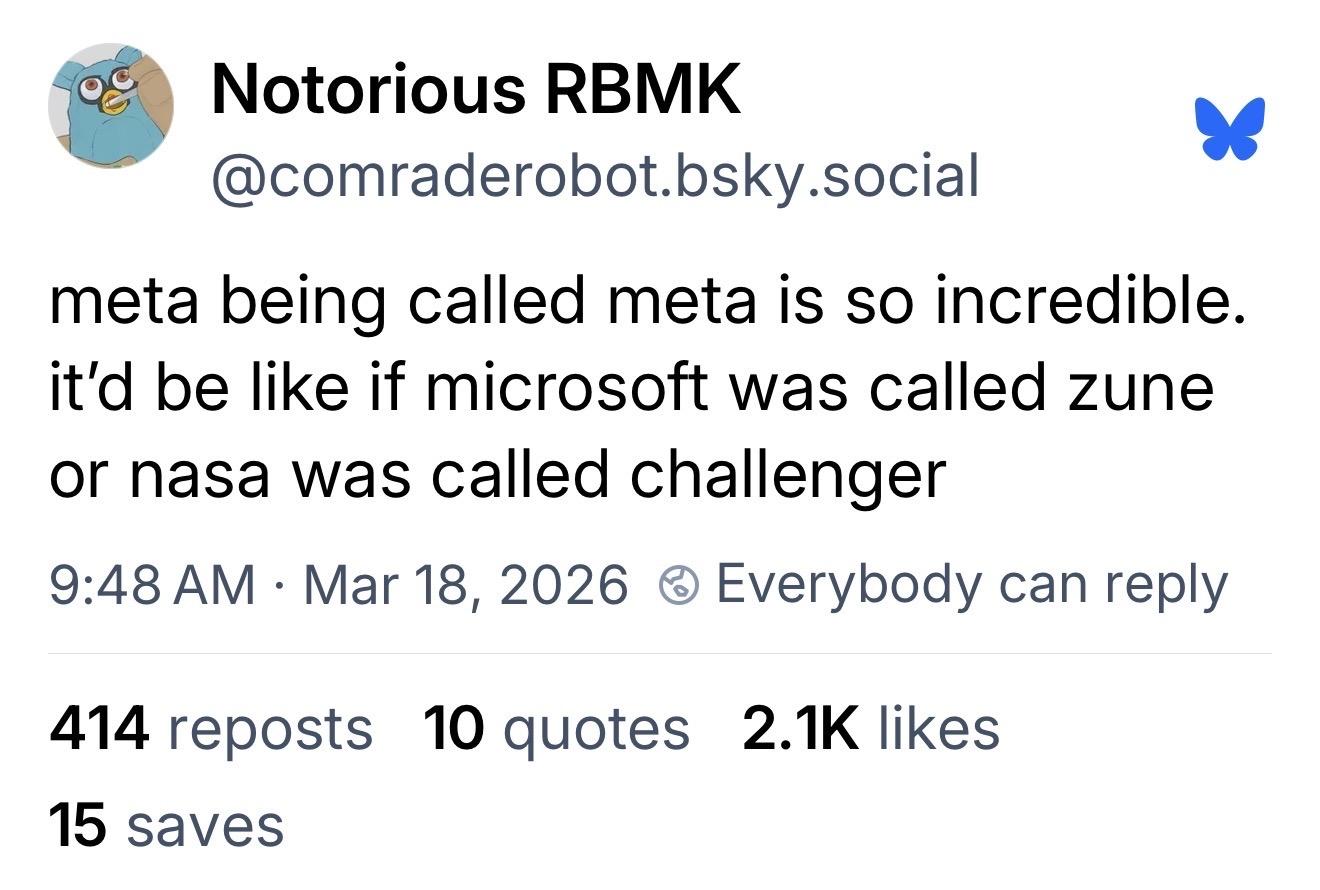
Task: Open the 10 quotes list
Action: [x=556, y=728]
